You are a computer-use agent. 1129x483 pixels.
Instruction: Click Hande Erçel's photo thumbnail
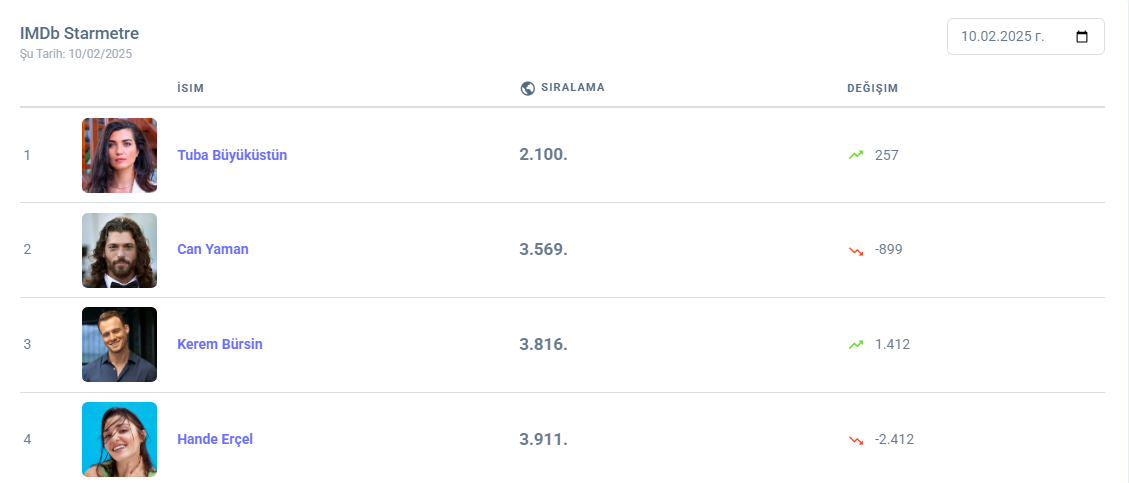coord(119,439)
